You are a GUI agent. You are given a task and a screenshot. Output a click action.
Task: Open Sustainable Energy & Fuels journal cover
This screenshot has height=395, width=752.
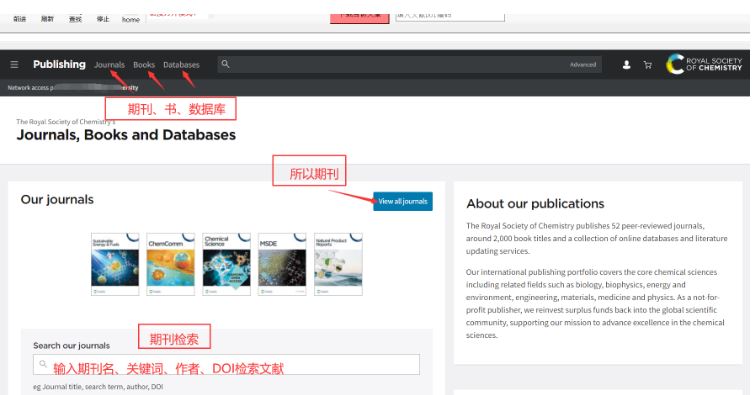coord(115,264)
